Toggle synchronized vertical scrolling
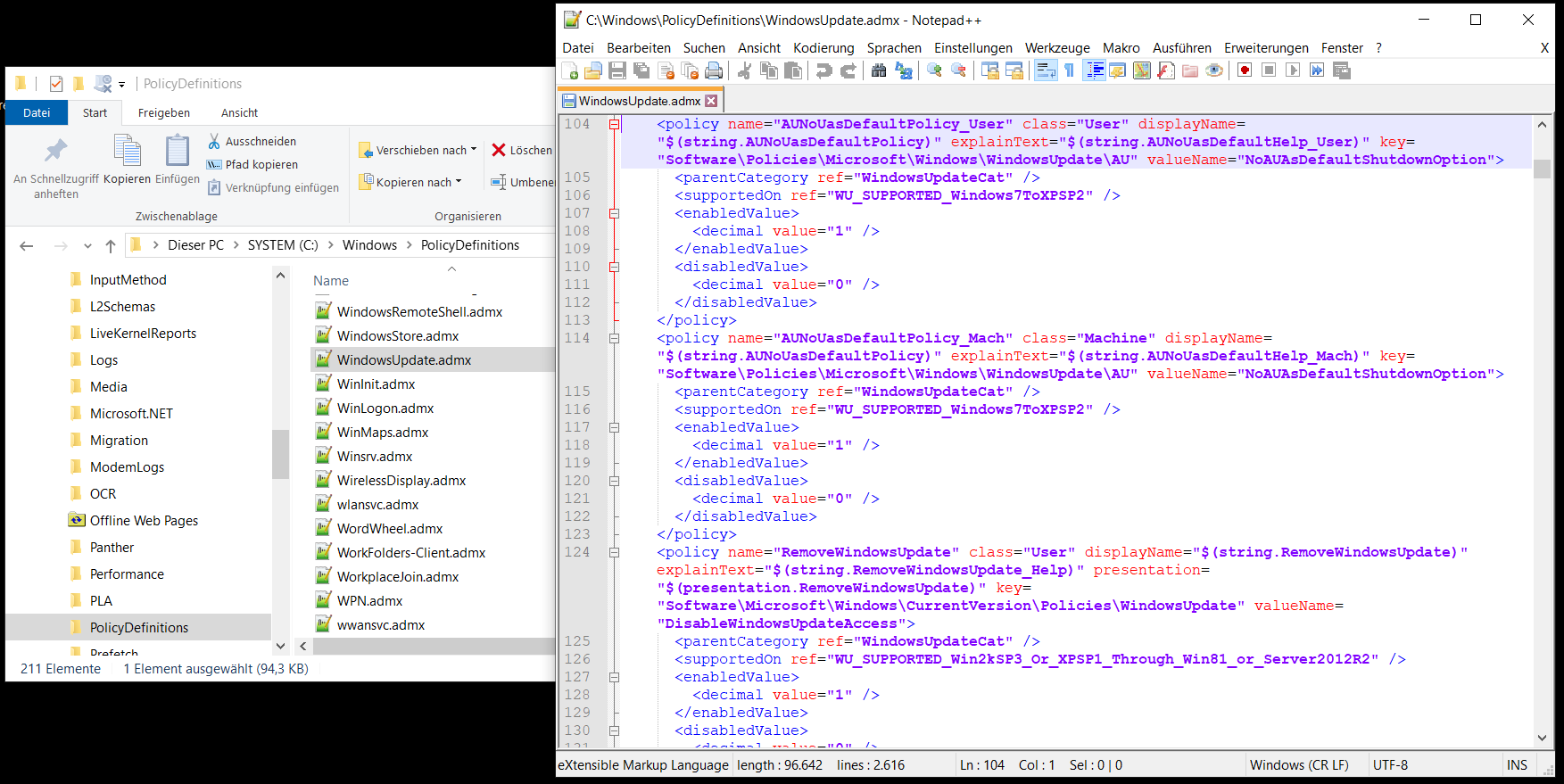This screenshot has height=784, width=1564. tap(990, 70)
